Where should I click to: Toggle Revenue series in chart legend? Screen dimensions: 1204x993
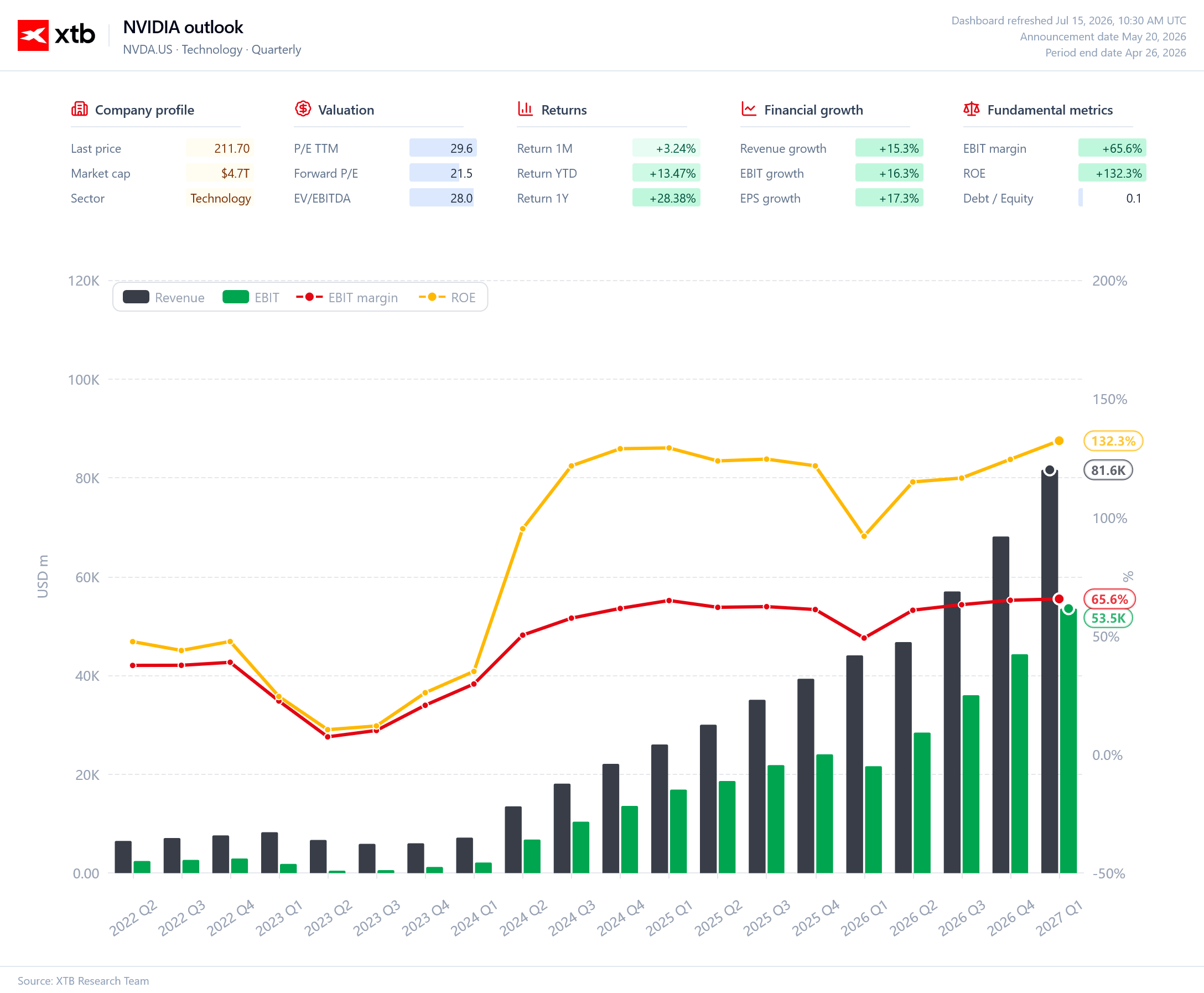pyautogui.click(x=164, y=297)
